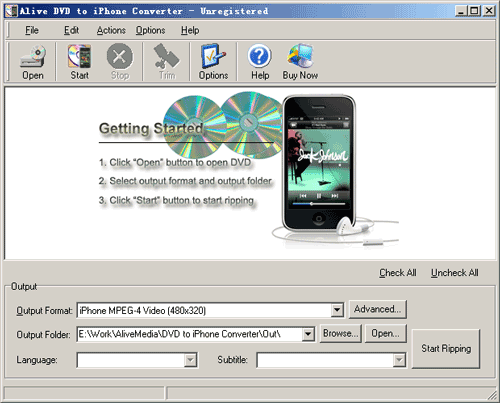Expand the Output Folder dropdown arrow
The image size is (500, 403).
(x=308, y=334)
